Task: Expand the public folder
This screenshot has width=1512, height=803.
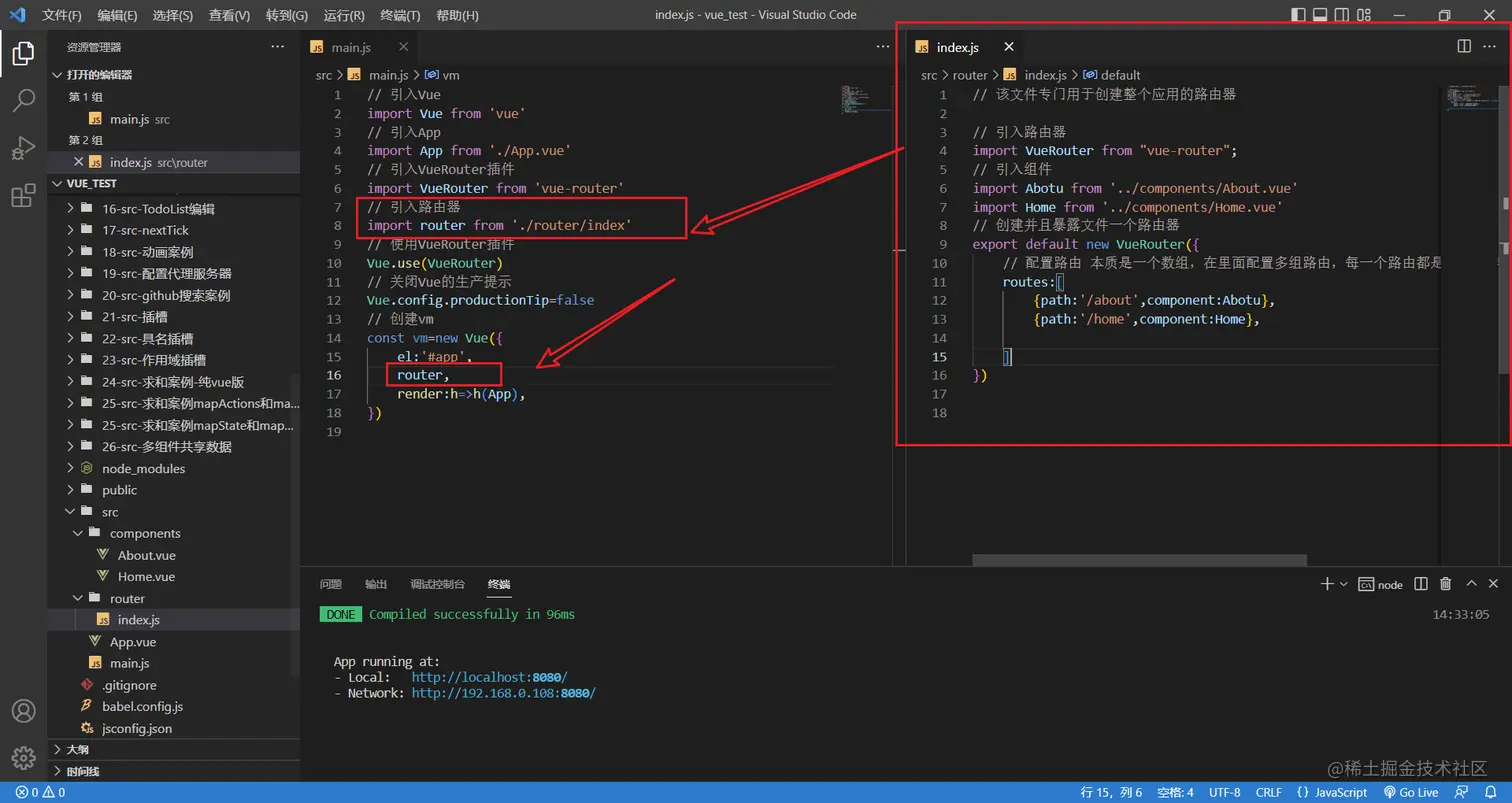Action: (174, 490)
